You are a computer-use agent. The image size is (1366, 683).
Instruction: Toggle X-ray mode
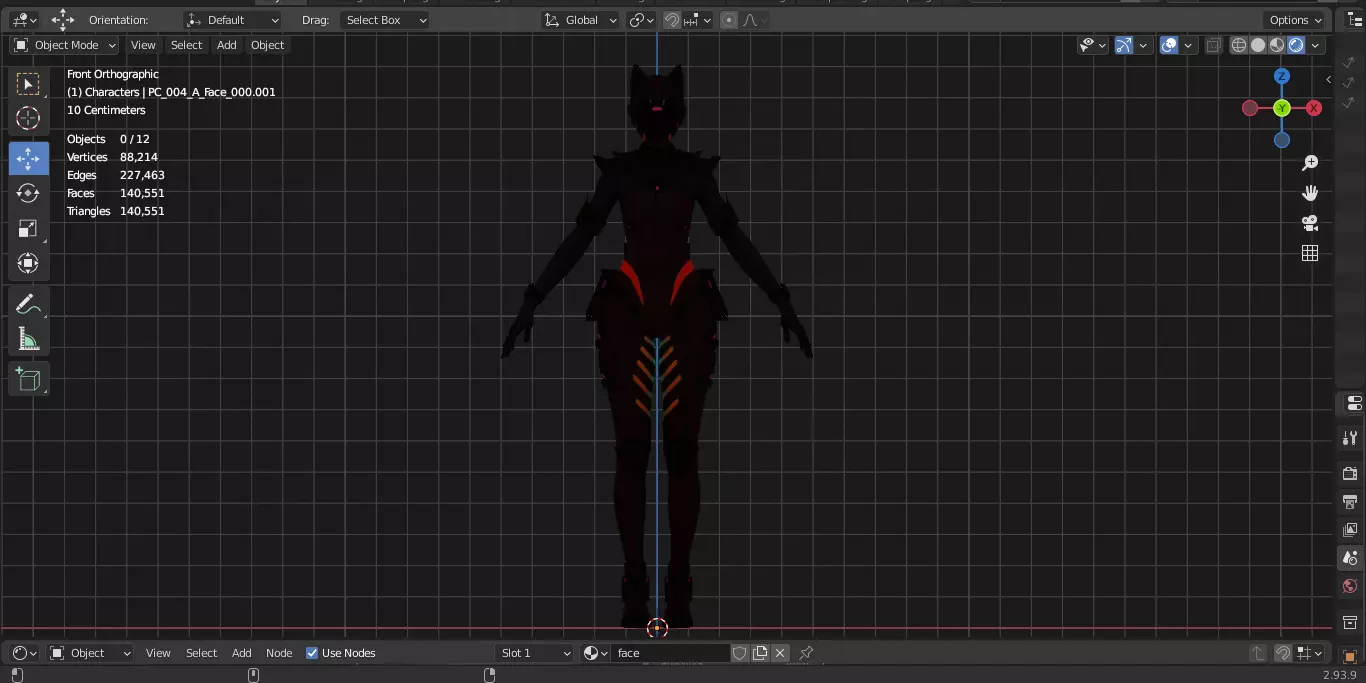pos(1213,45)
